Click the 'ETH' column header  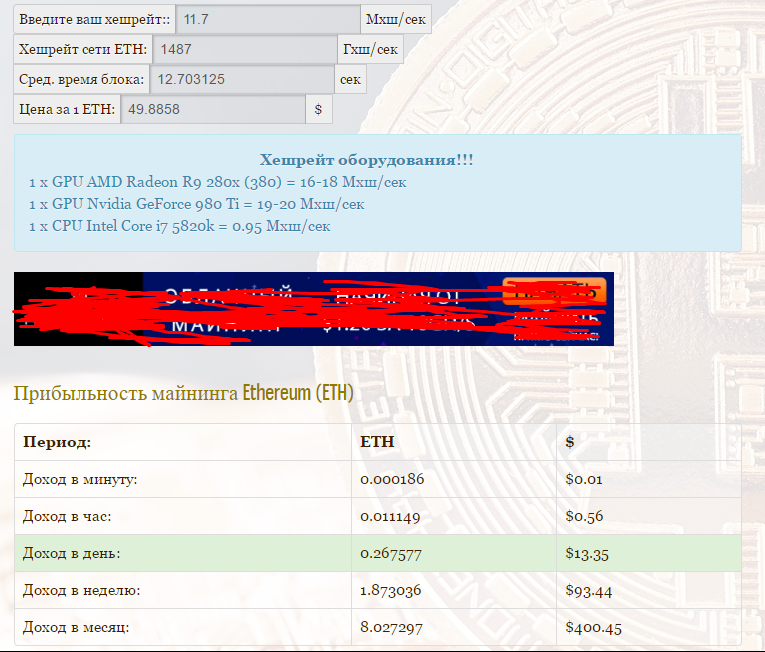(377, 442)
